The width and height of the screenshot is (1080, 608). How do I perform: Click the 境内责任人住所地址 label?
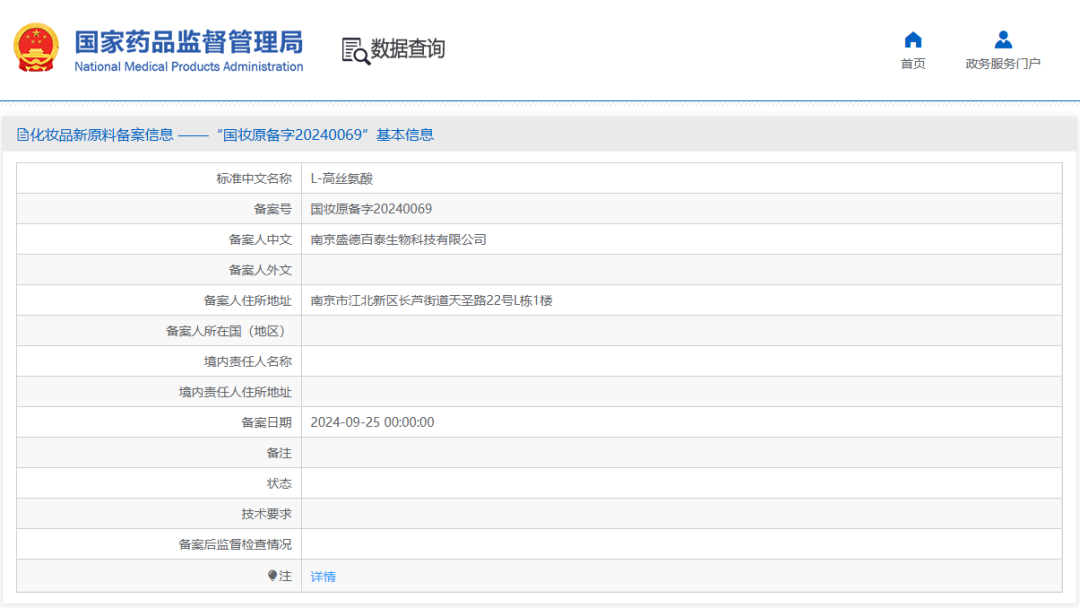pyautogui.click(x=235, y=392)
